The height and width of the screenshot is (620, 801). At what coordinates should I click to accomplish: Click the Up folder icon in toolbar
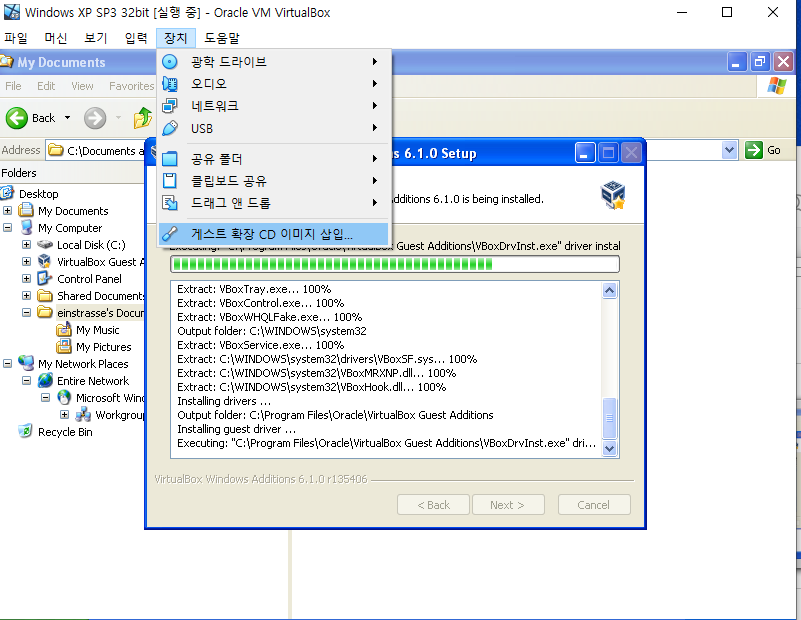(x=143, y=118)
